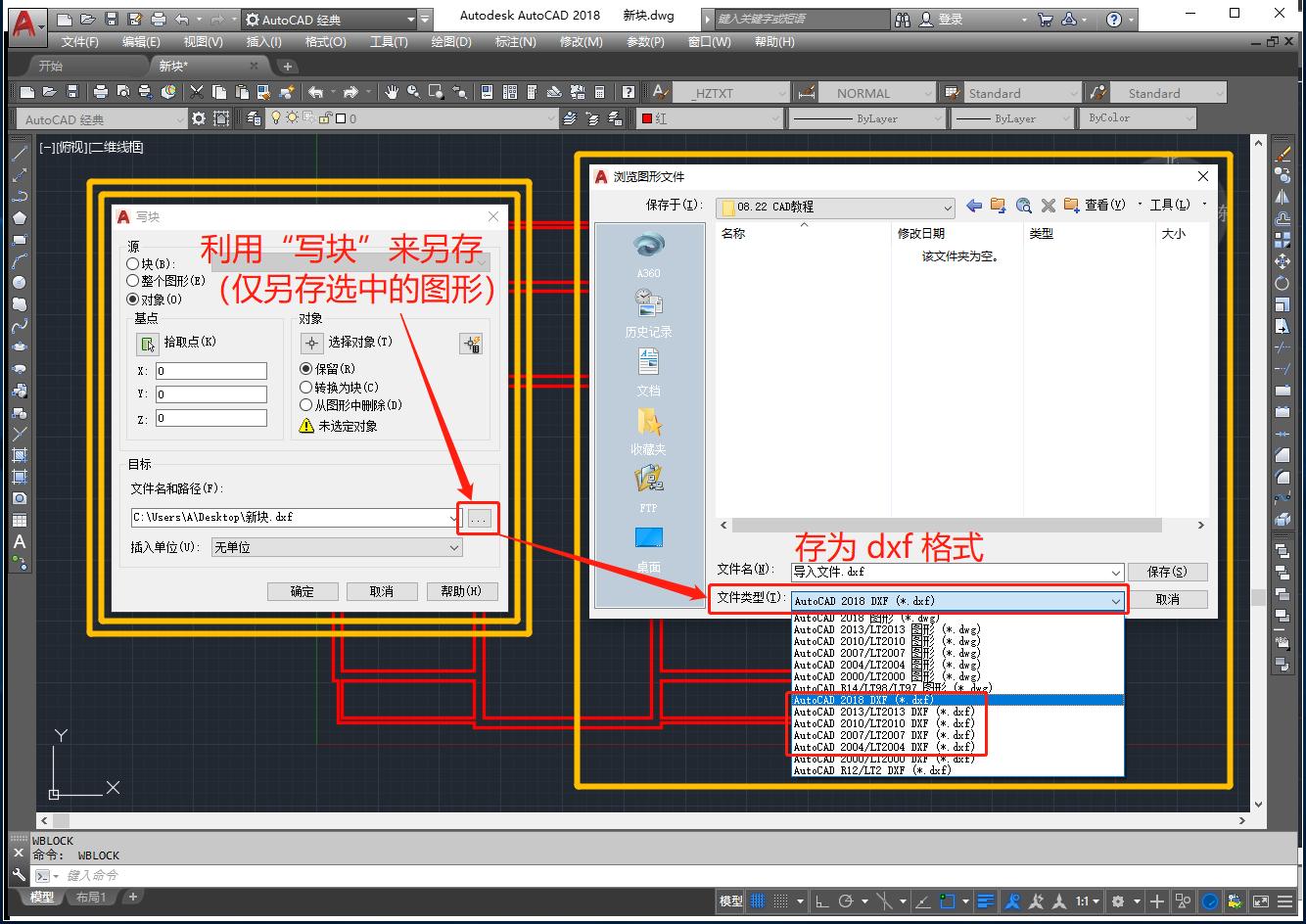Viewport: 1306px width, 924px height.
Task: Click the Customization menu icon in the status bar
Action: (x=1284, y=901)
